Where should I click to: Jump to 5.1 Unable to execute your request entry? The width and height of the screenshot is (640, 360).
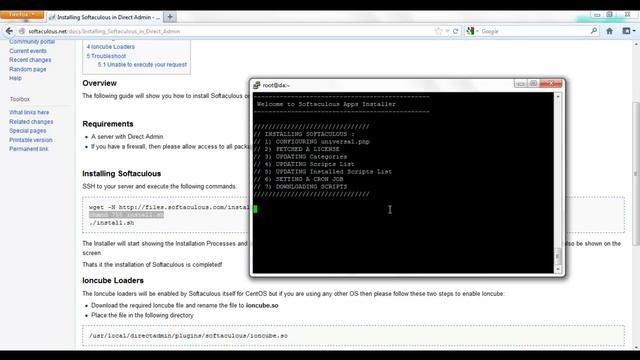142,64
